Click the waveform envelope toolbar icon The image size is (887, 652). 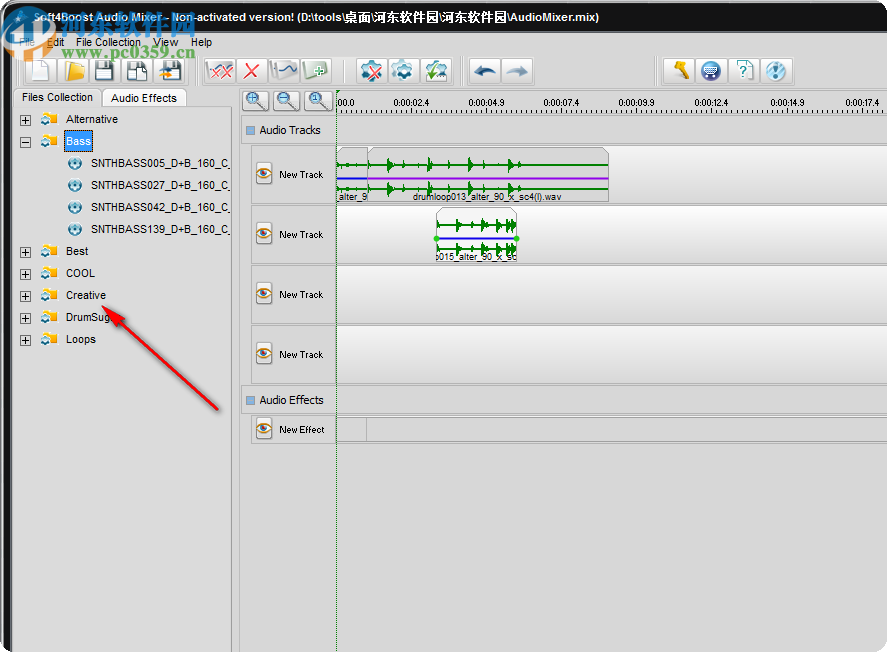(283, 71)
